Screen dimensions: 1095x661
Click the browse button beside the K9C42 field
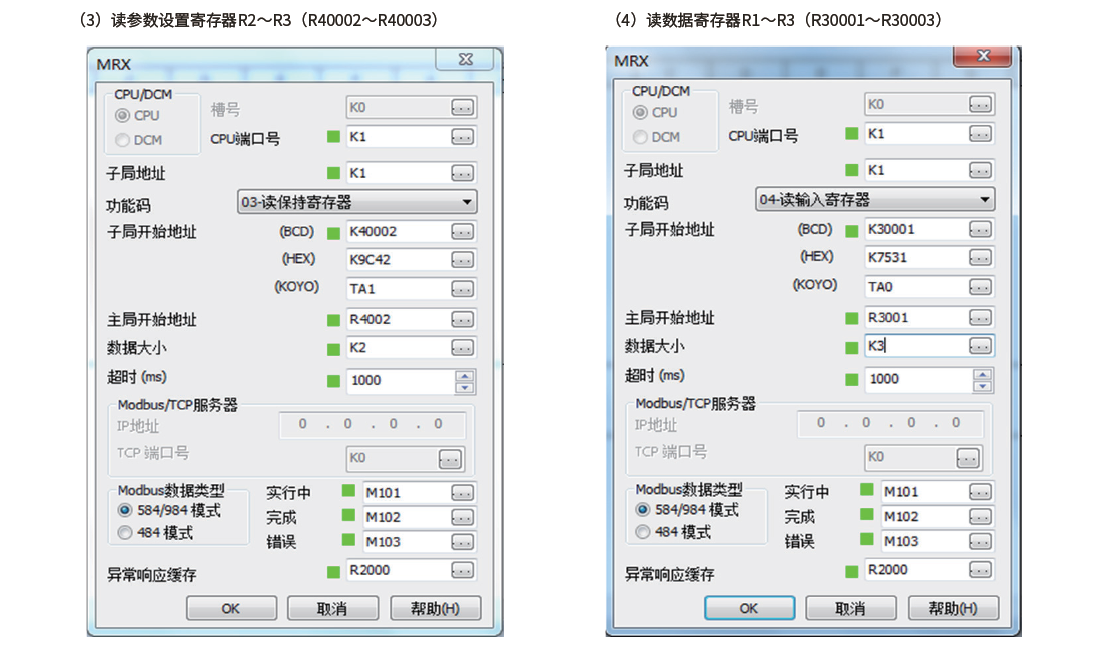click(462, 260)
